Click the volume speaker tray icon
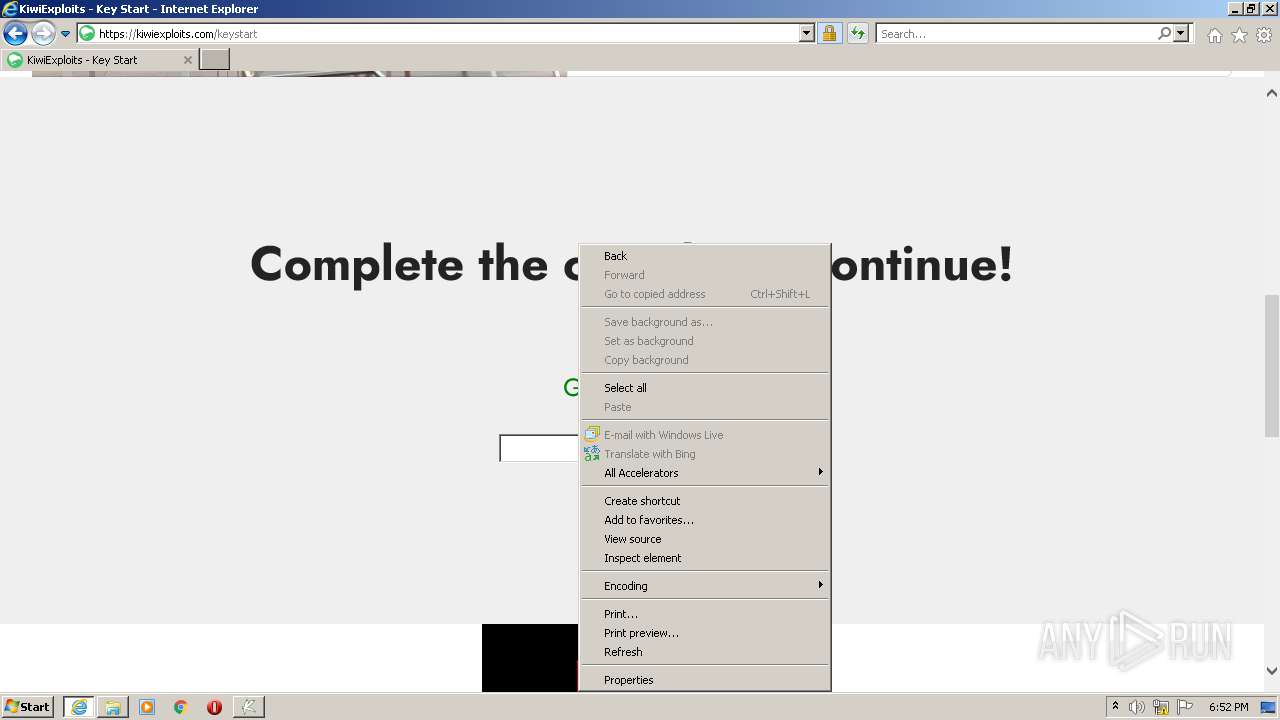The width and height of the screenshot is (1280, 720). [1137, 707]
